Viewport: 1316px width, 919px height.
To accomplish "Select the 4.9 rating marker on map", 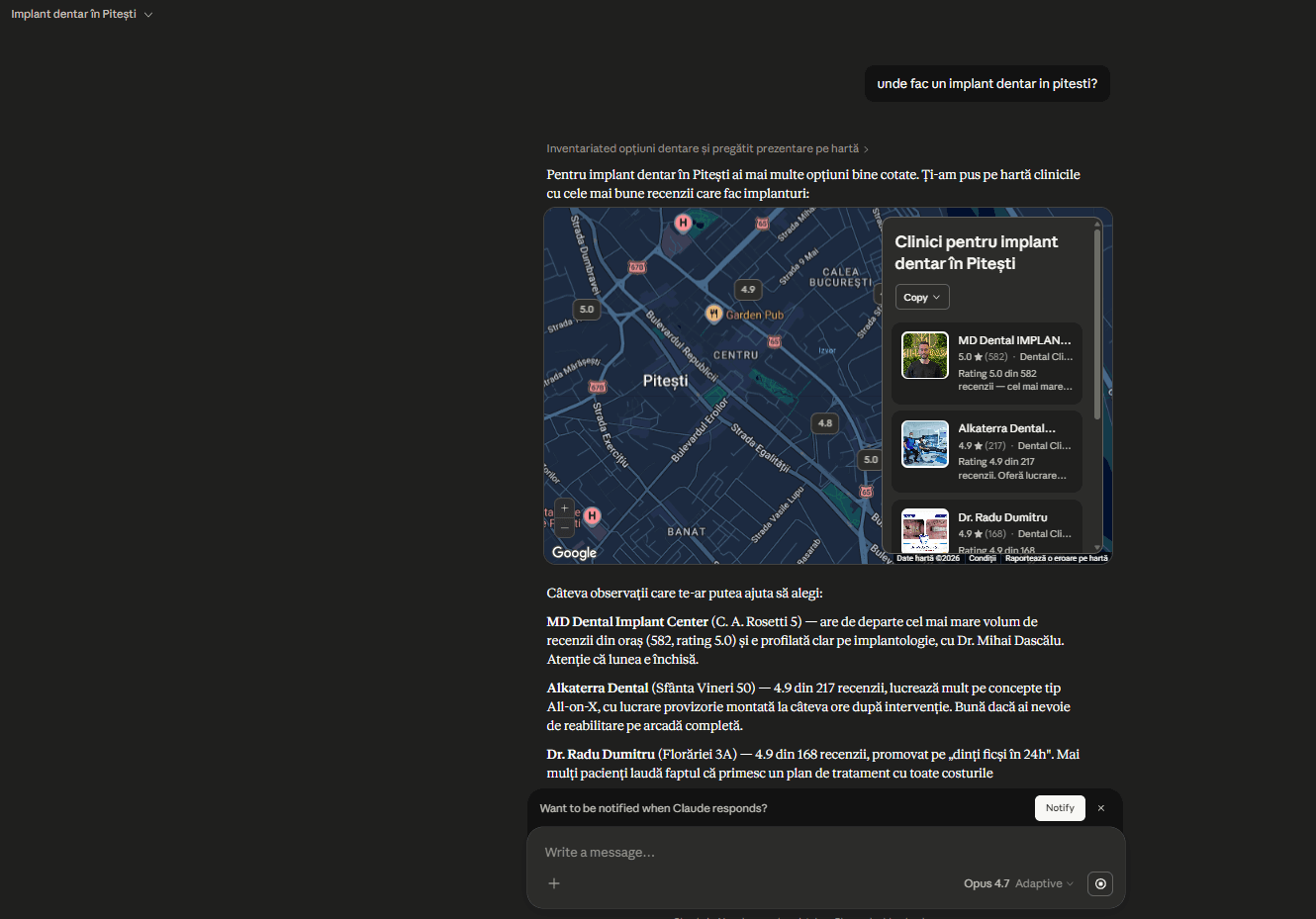I will [748, 290].
